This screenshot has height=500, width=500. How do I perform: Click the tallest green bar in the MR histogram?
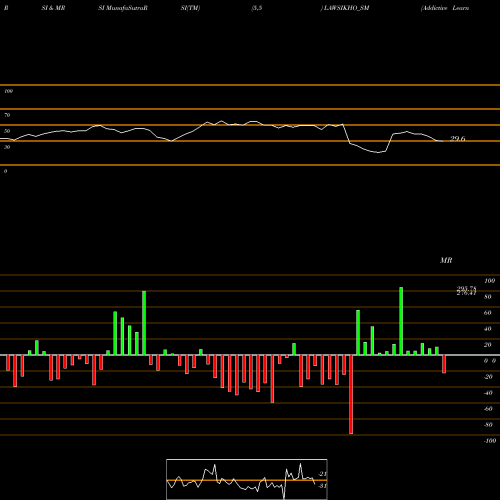(x=401, y=321)
